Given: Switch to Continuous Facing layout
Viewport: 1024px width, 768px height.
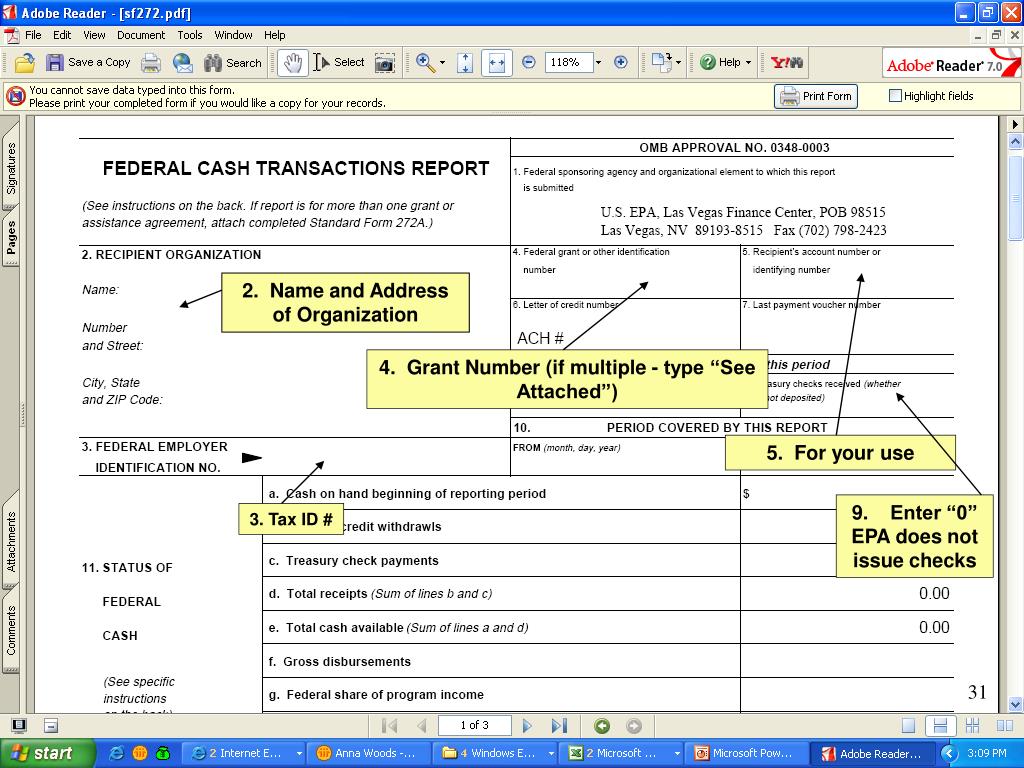Looking at the screenshot, I should pyautogui.click(x=972, y=726).
